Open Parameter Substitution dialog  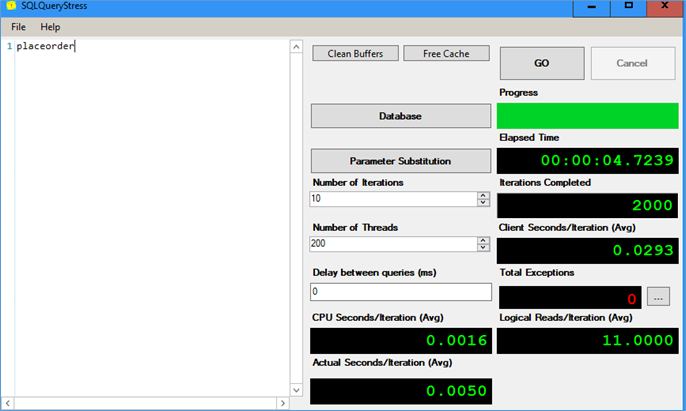[x=401, y=161]
